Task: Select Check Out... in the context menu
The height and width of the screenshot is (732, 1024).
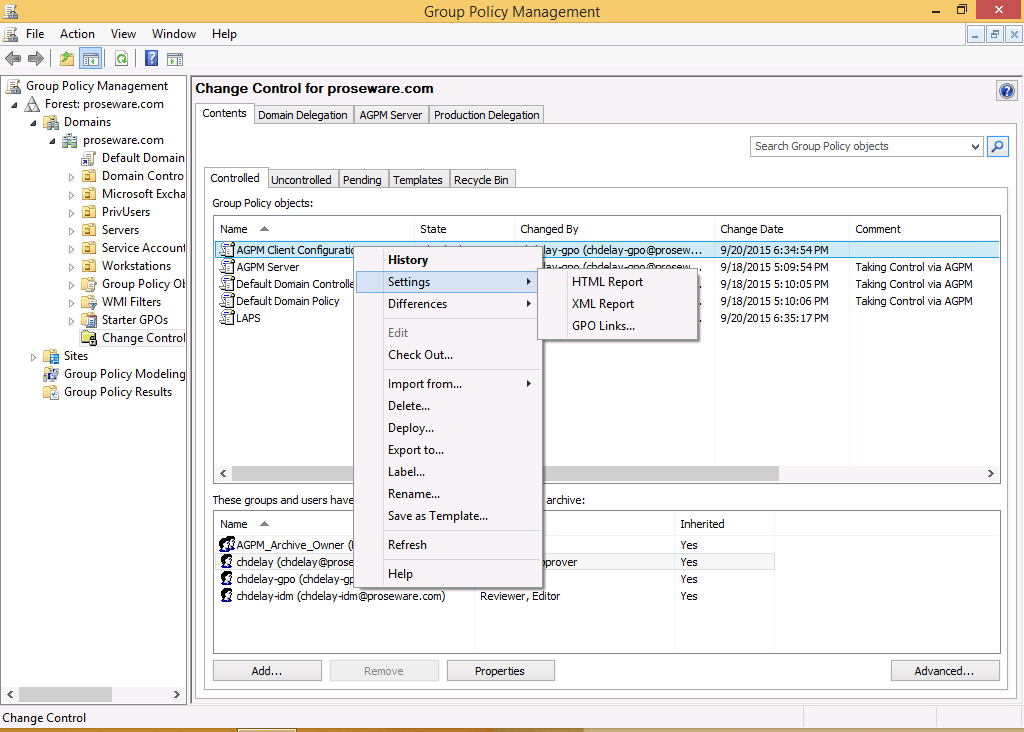Action: [x=420, y=355]
